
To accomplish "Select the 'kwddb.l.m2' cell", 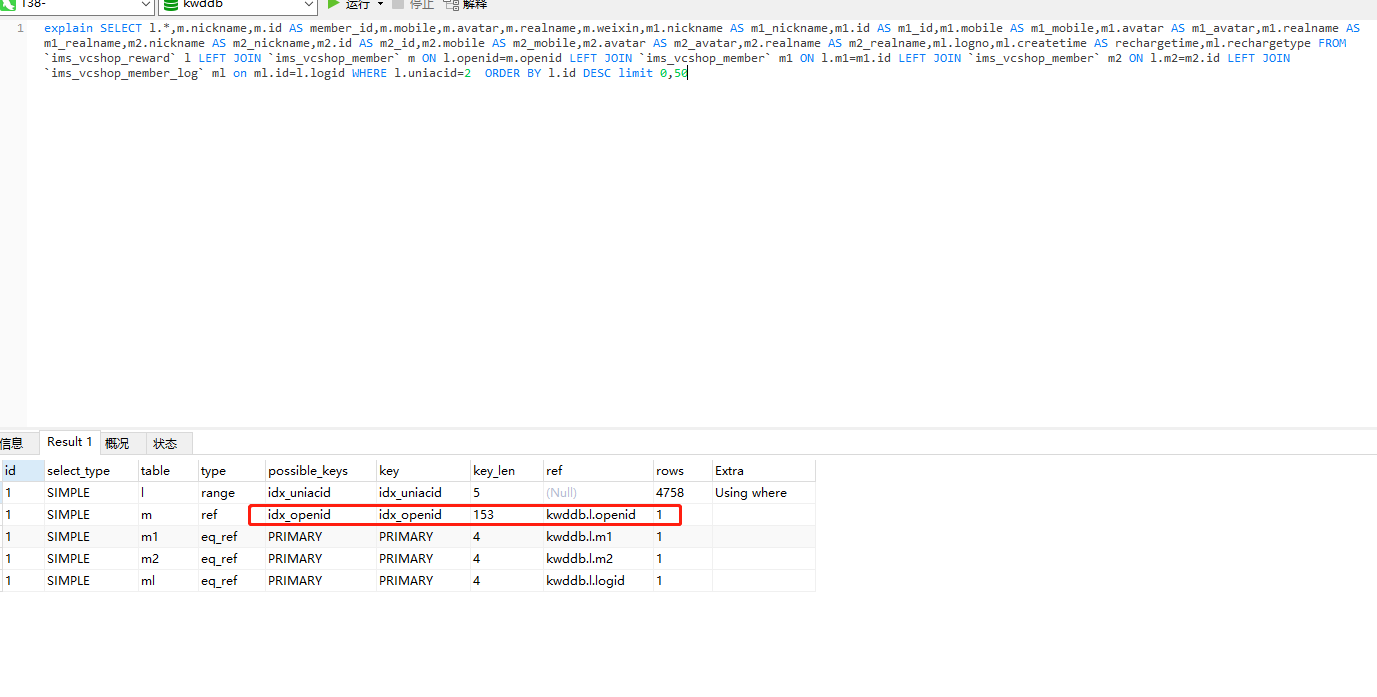I will pyautogui.click(x=598, y=558).
